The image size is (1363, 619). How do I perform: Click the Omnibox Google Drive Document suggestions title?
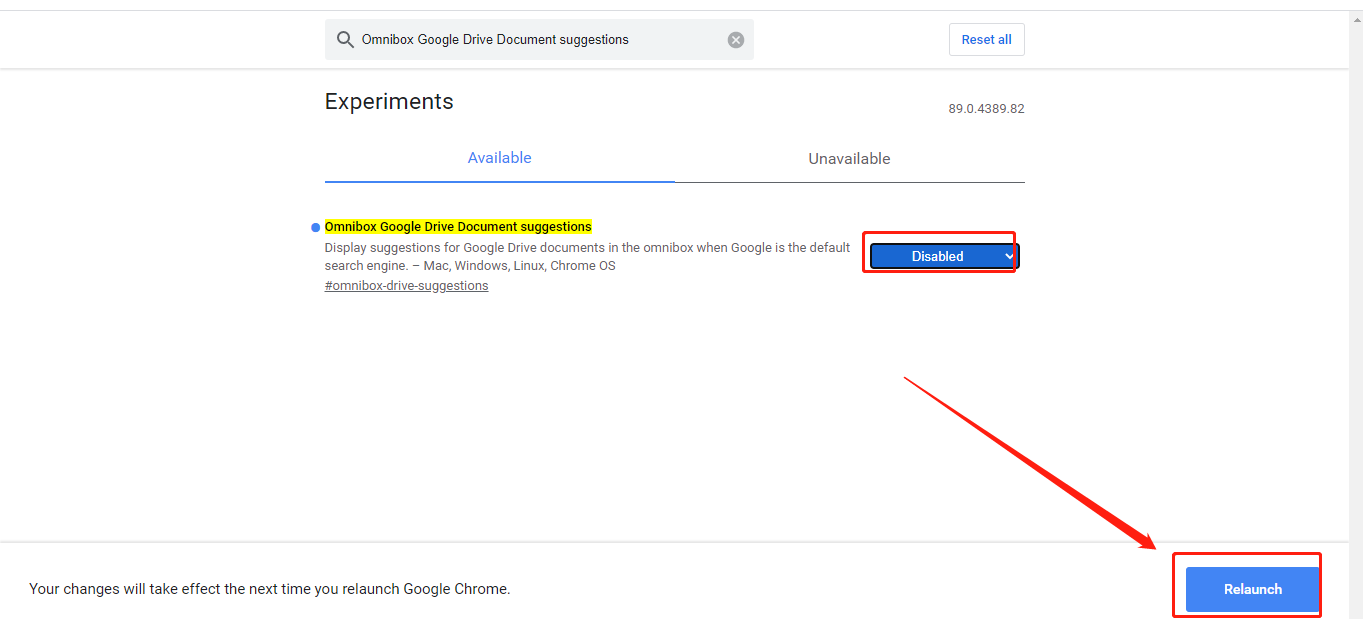(458, 227)
